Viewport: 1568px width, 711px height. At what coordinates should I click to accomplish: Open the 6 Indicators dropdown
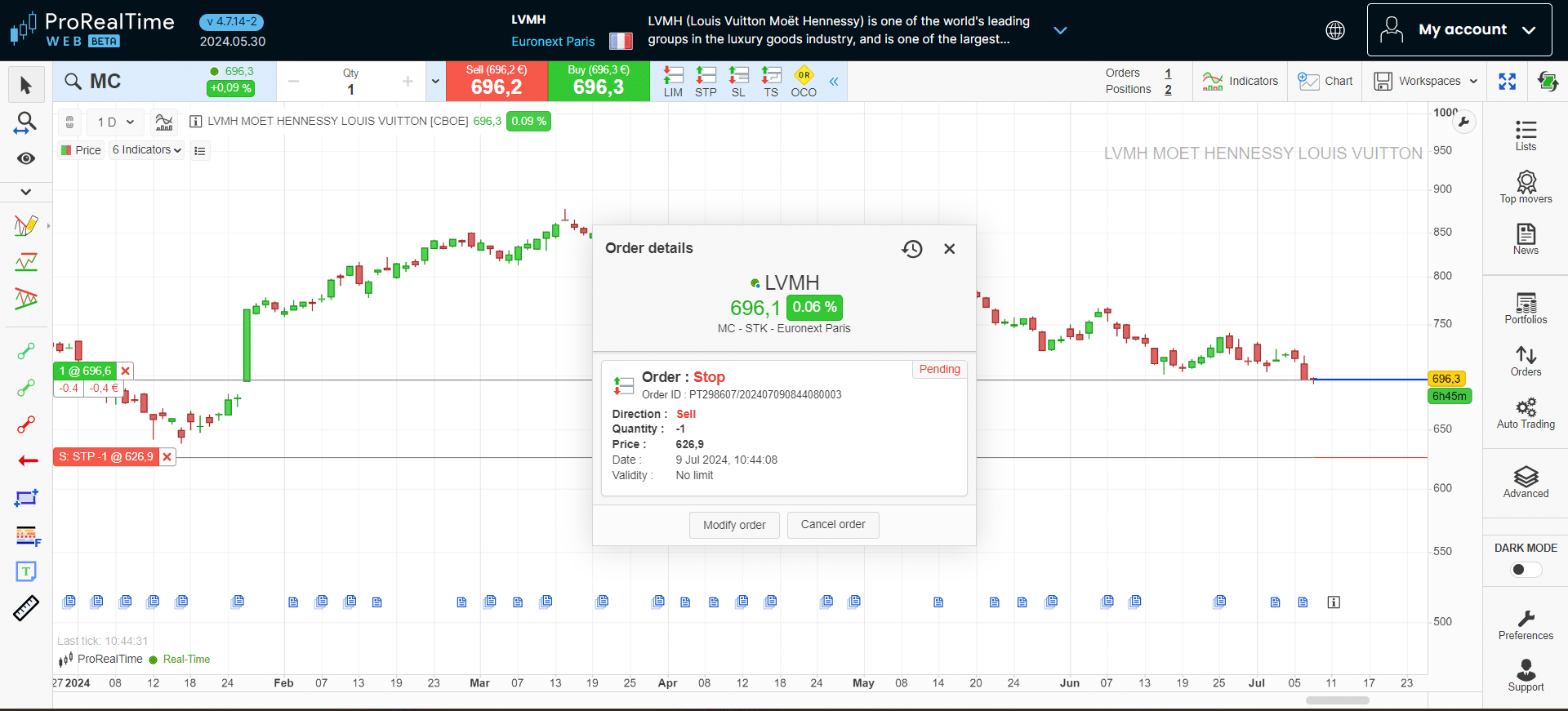tap(147, 150)
